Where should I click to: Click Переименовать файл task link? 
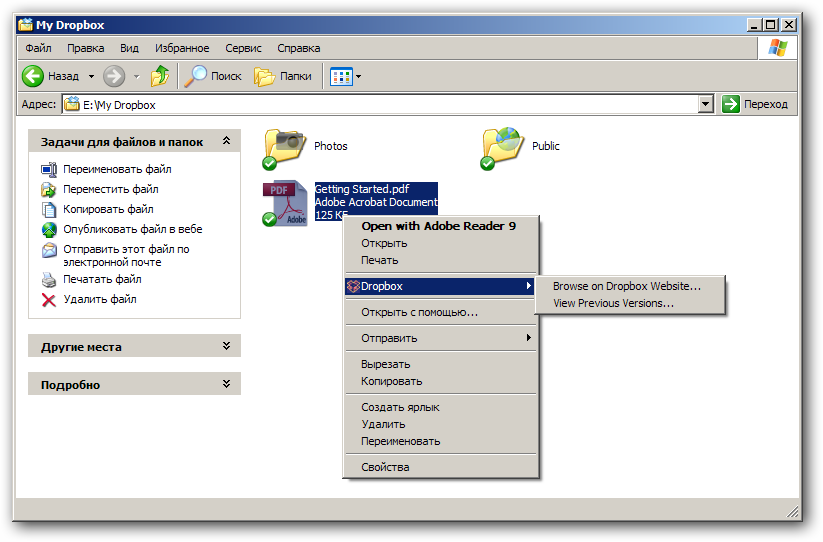[117, 169]
